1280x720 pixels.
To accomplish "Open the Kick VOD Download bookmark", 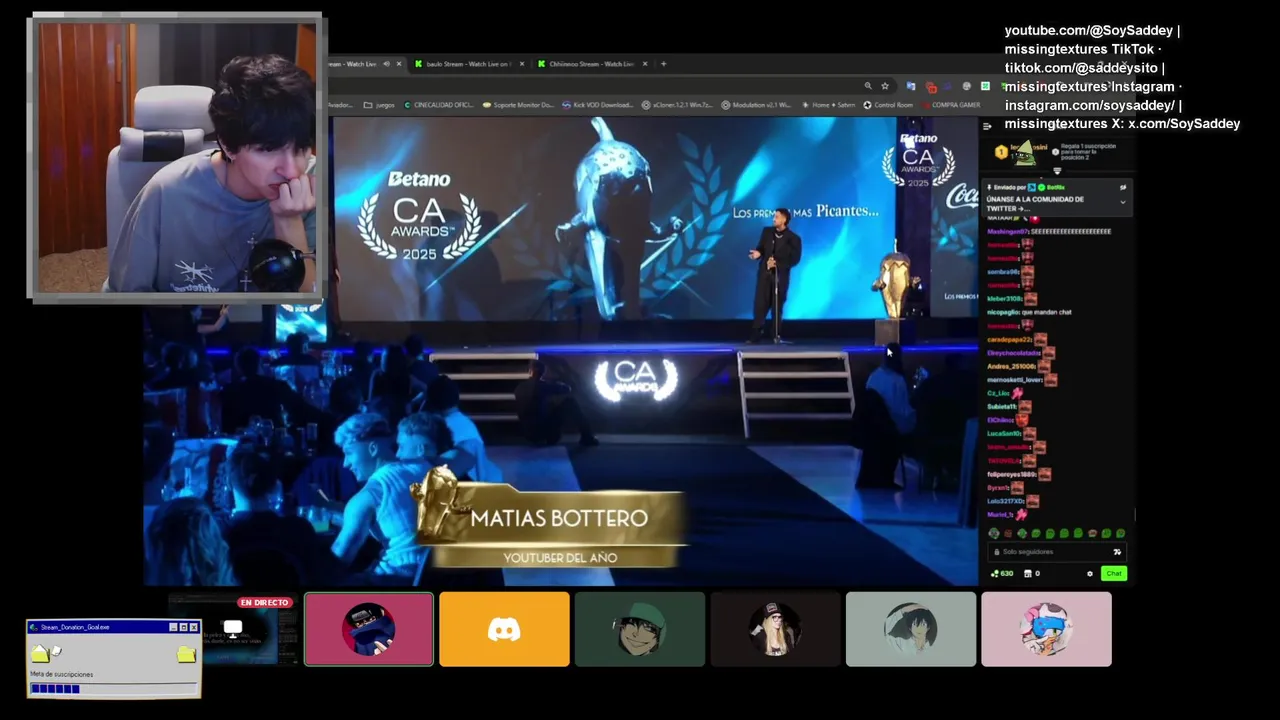I will click(597, 105).
